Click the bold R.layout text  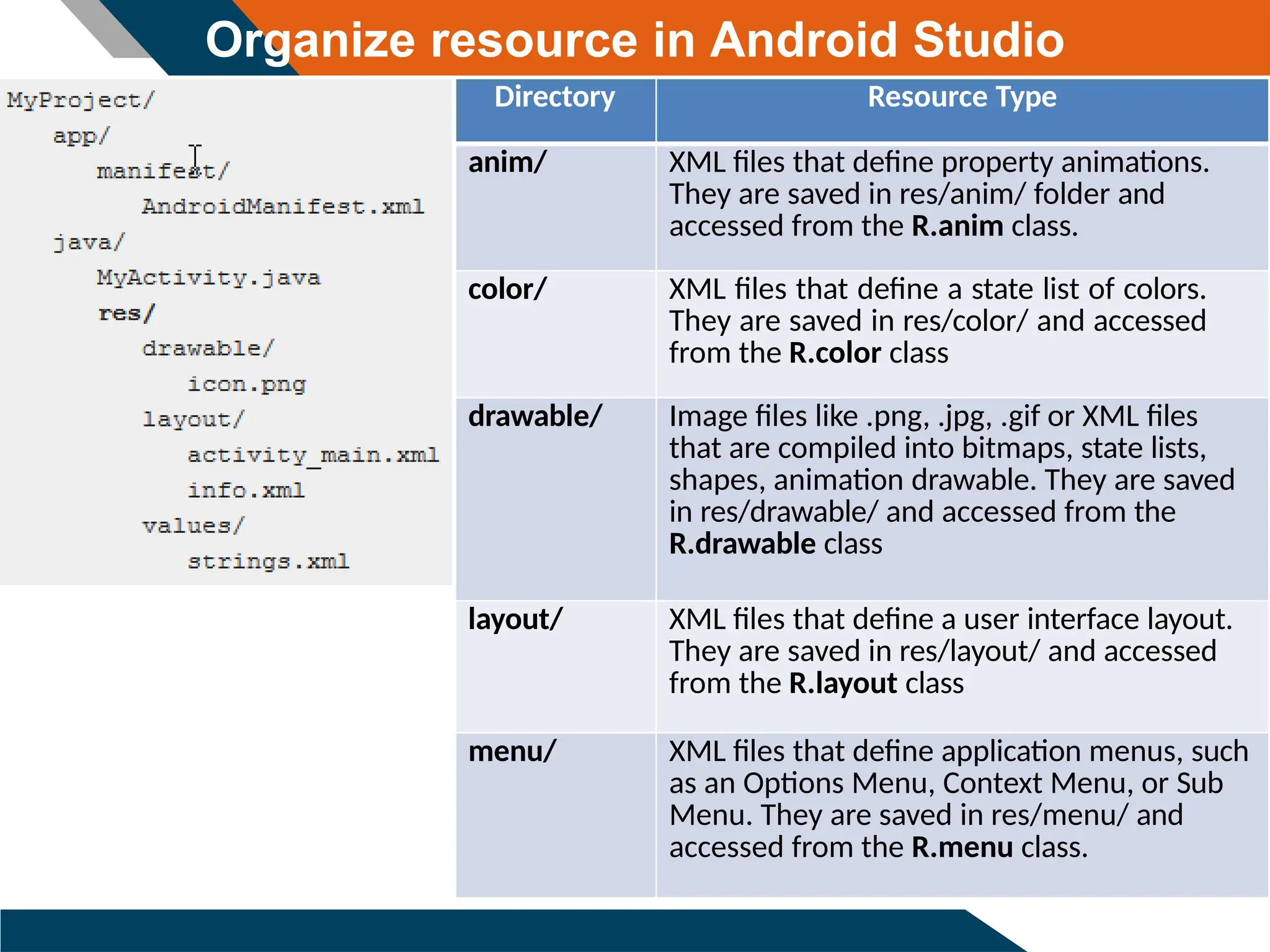843,684
